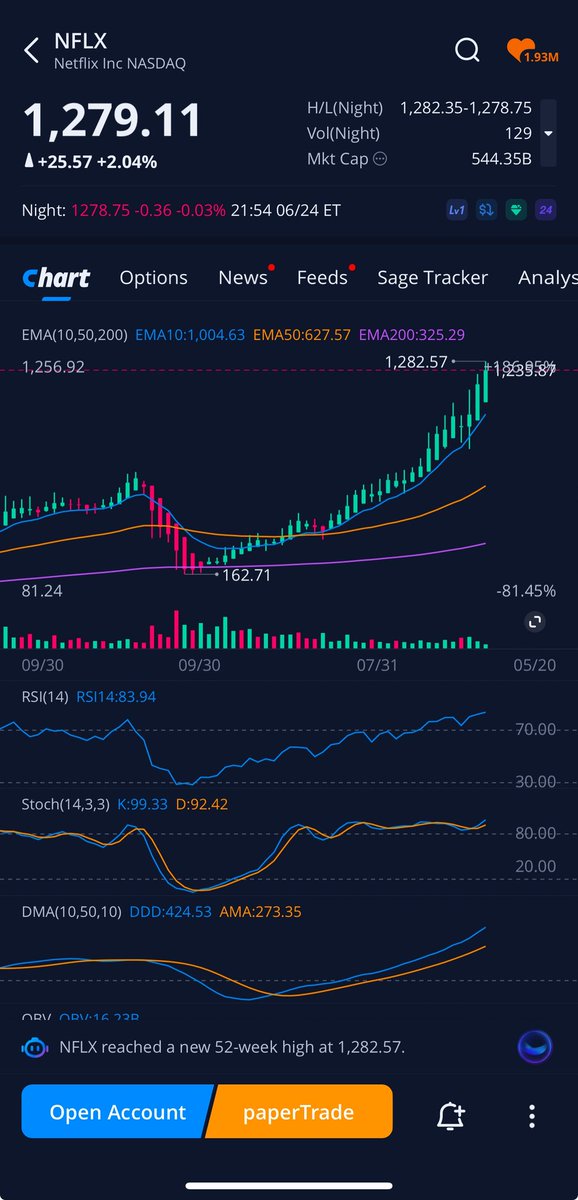
Task: Tap the EMA50:627.57 value
Action: coord(301,335)
